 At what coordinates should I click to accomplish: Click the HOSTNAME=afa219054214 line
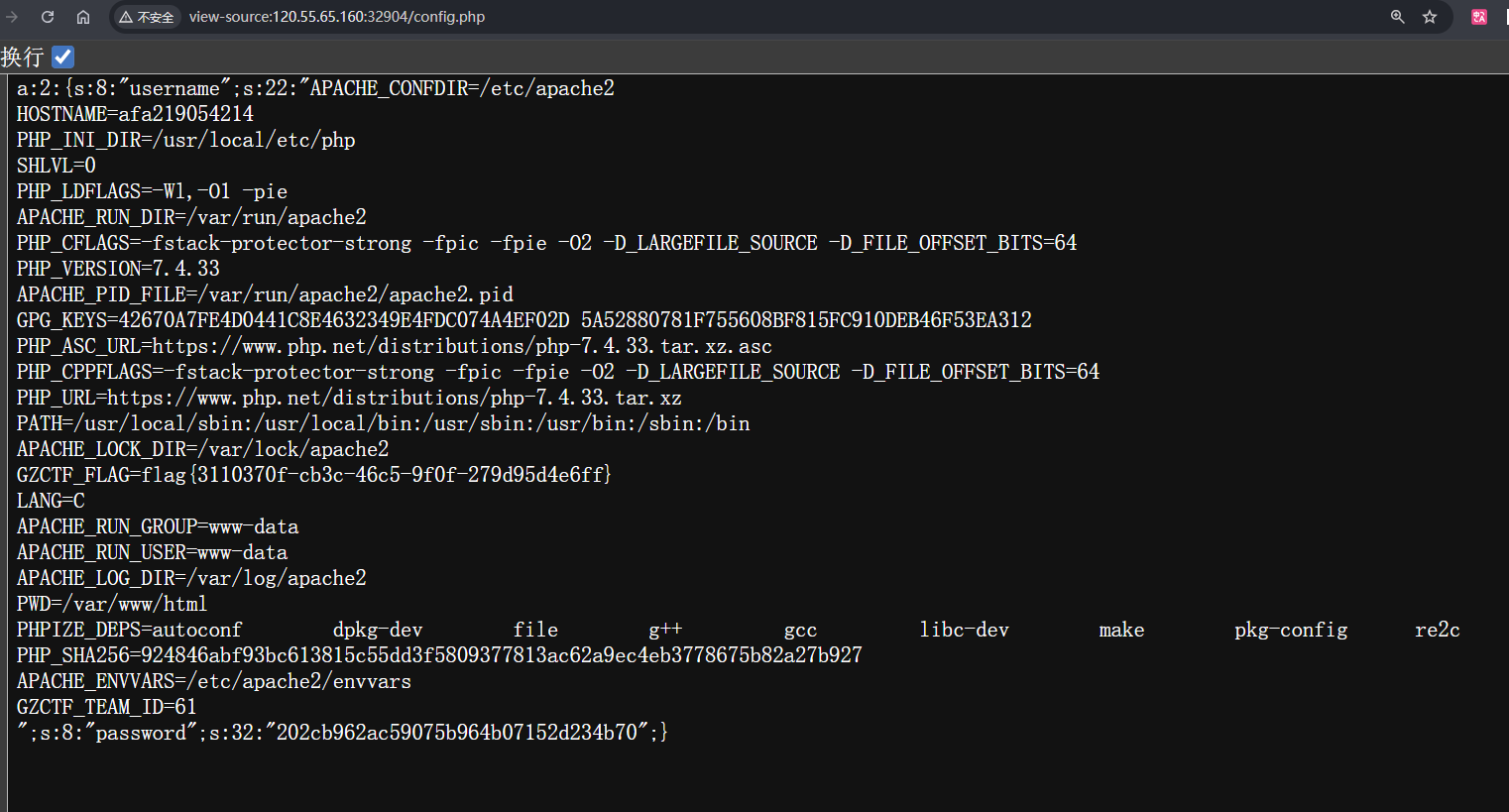tap(135, 114)
